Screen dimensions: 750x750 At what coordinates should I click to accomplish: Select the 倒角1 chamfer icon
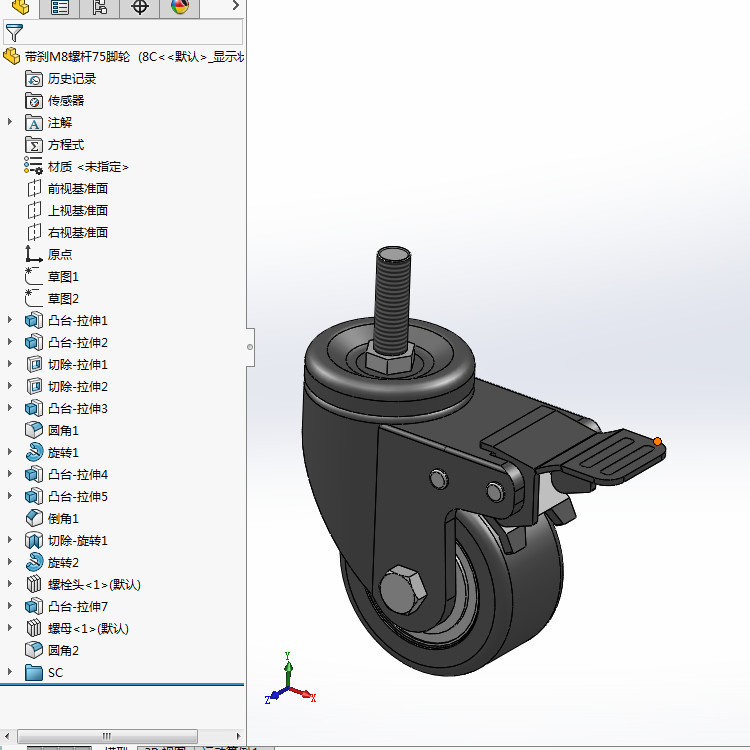(34, 518)
